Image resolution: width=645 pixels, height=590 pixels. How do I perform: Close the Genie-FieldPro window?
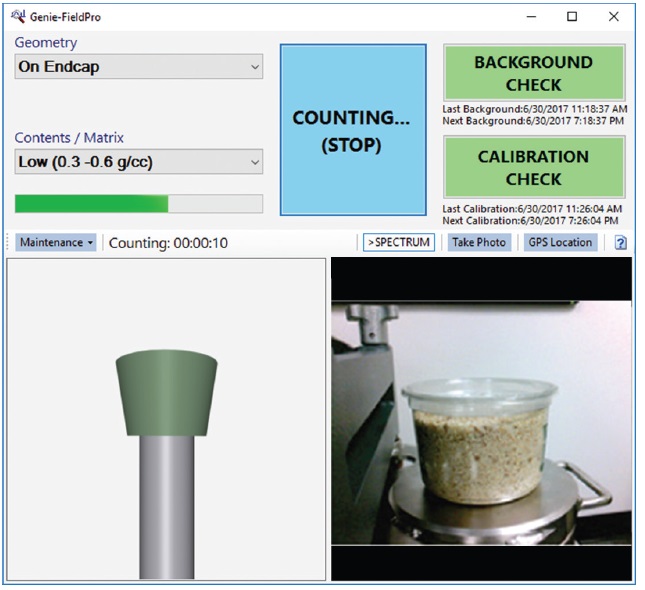pyautogui.click(x=614, y=17)
